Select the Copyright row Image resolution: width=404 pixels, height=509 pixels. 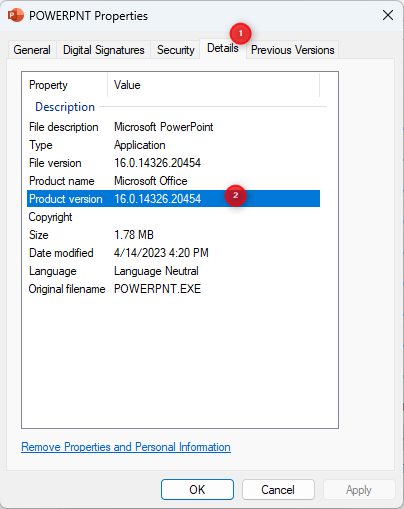173,217
